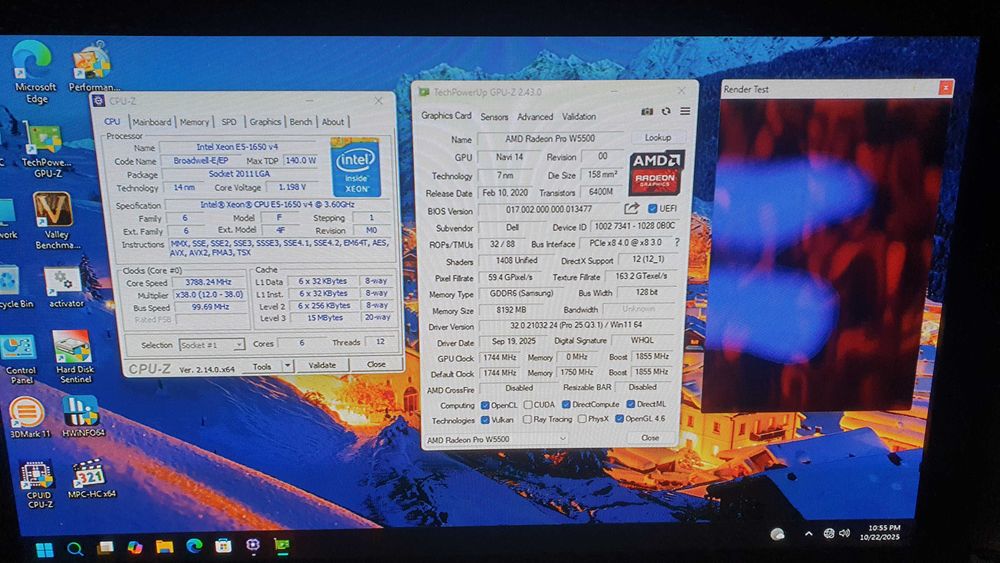The height and width of the screenshot is (563, 1000).
Task: Open Microsoft Store from the taskbar
Action: coord(223,546)
